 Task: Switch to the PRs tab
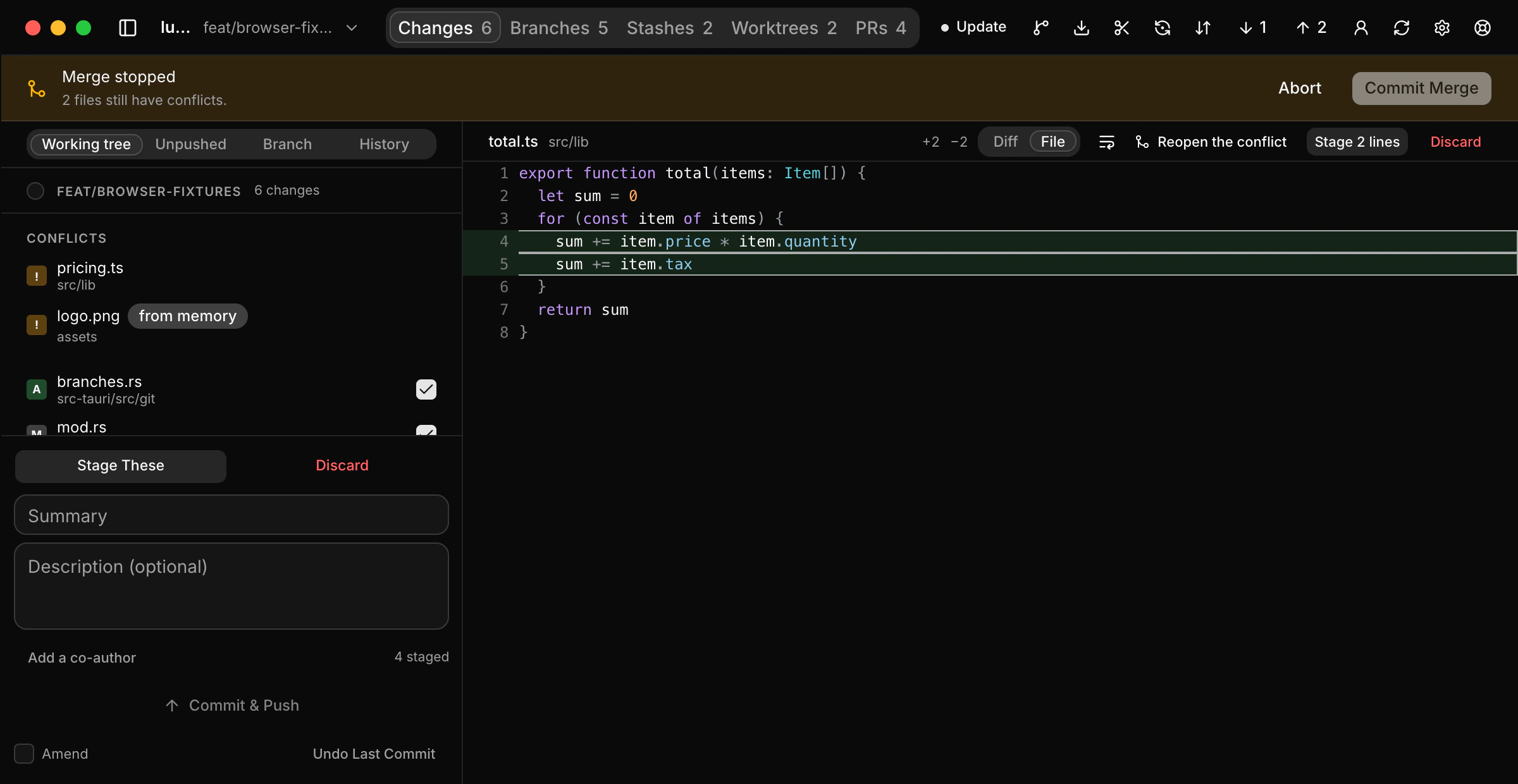[881, 28]
